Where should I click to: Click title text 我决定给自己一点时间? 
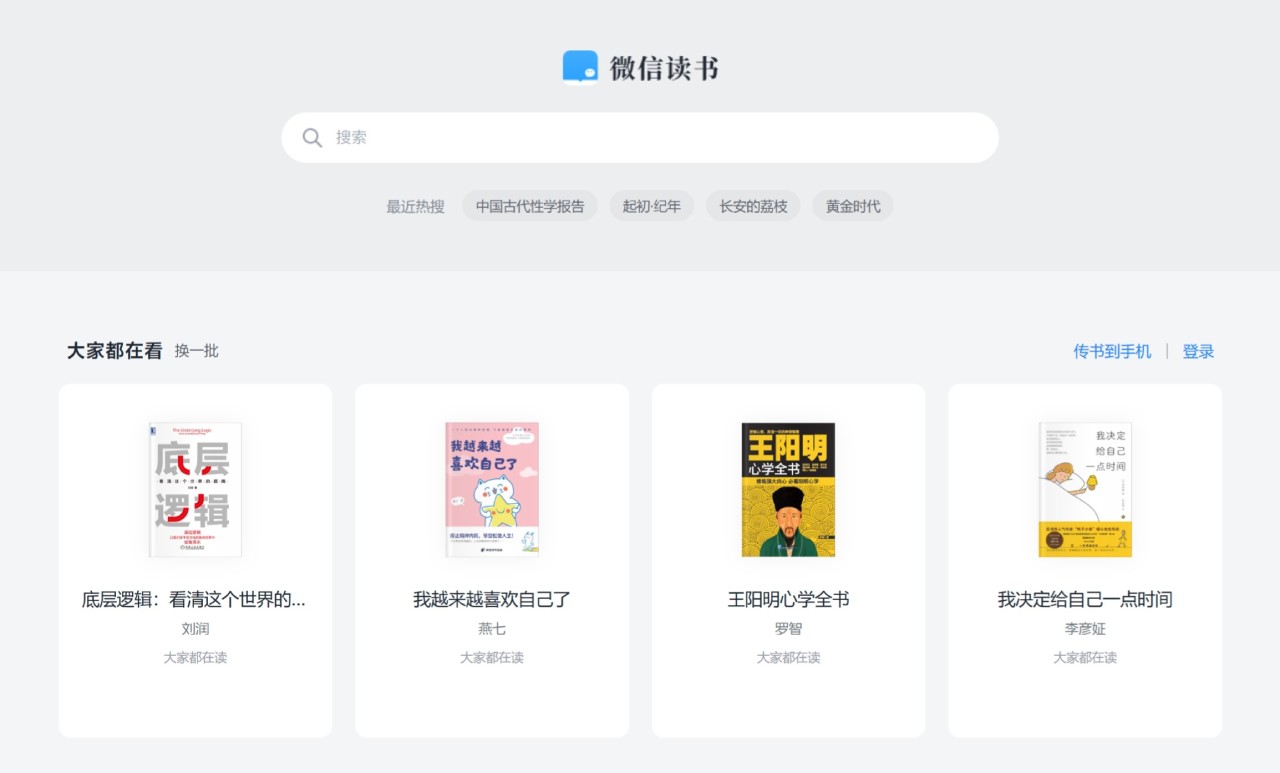pos(1085,600)
